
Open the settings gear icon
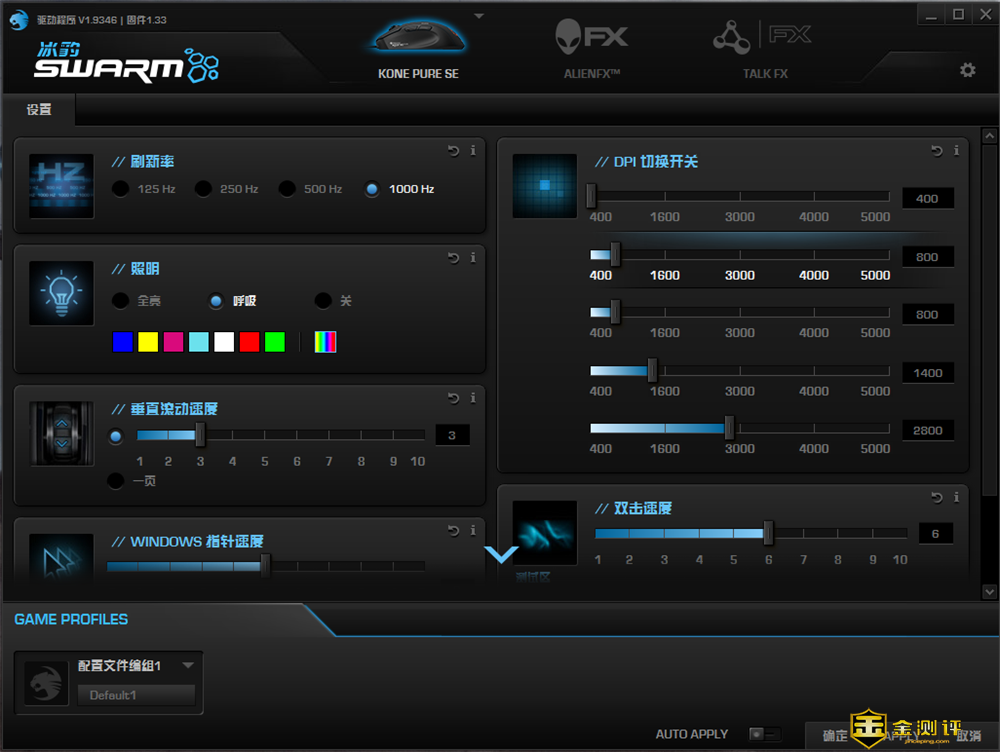pyautogui.click(x=967, y=70)
